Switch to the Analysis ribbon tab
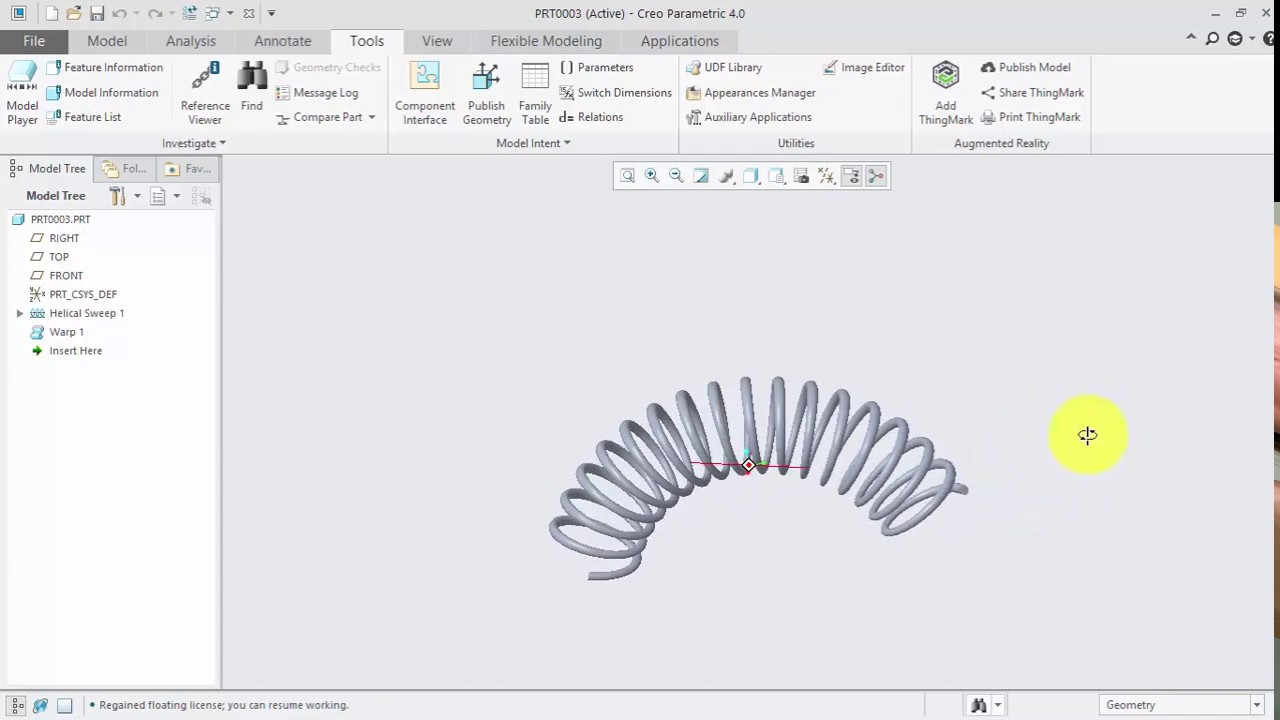The height and width of the screenshot is (720, 1280). 191,41
